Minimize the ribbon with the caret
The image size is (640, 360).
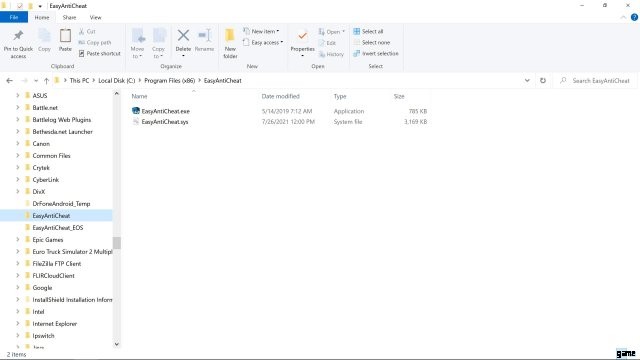pyautogui.click(x=623, y=18)
